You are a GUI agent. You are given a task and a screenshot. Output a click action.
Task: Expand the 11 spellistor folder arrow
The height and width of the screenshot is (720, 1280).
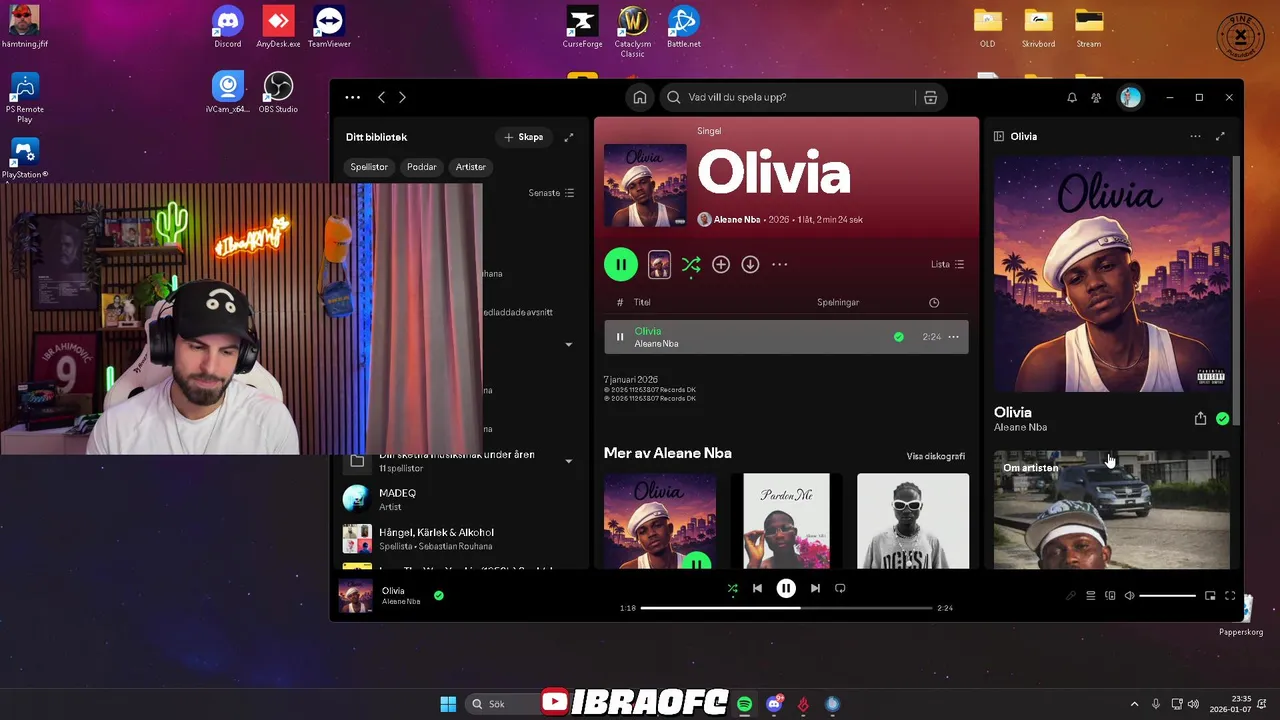(x=569, y=461)
